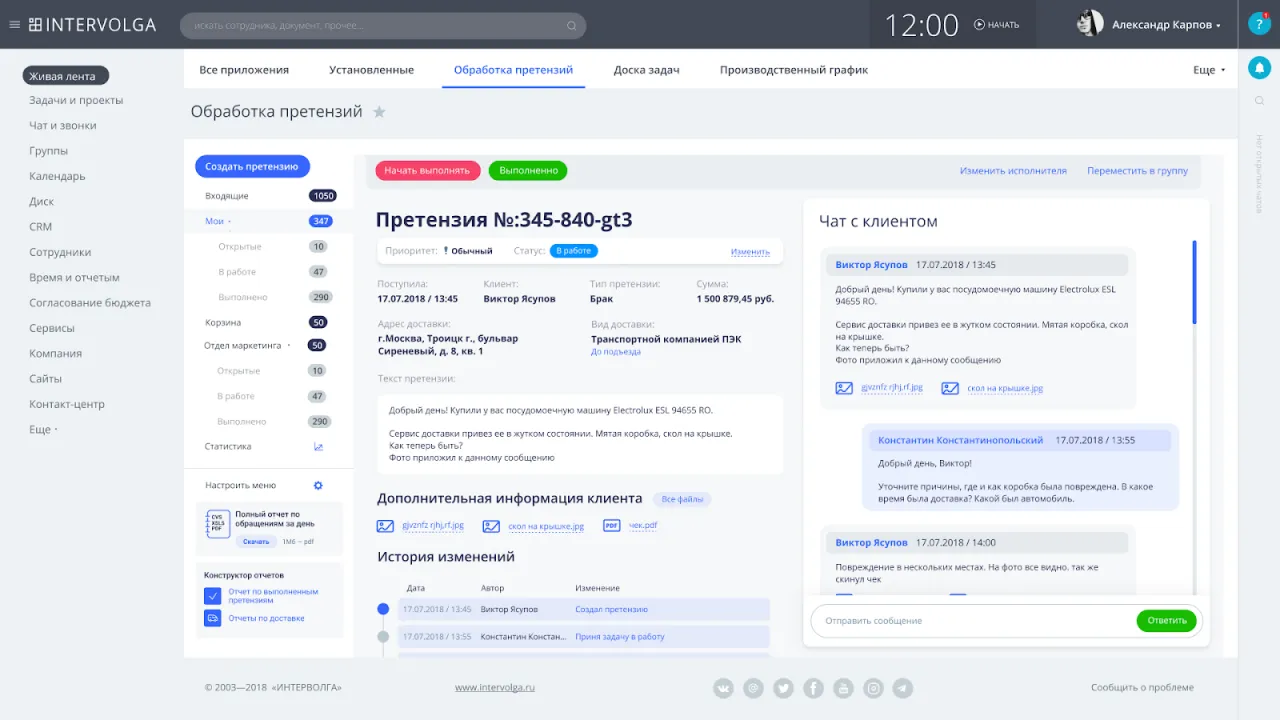This screenshot has height=720, width=1280.
Task: Open the VK icon in the footer
Action: click(x=723, y=688)
